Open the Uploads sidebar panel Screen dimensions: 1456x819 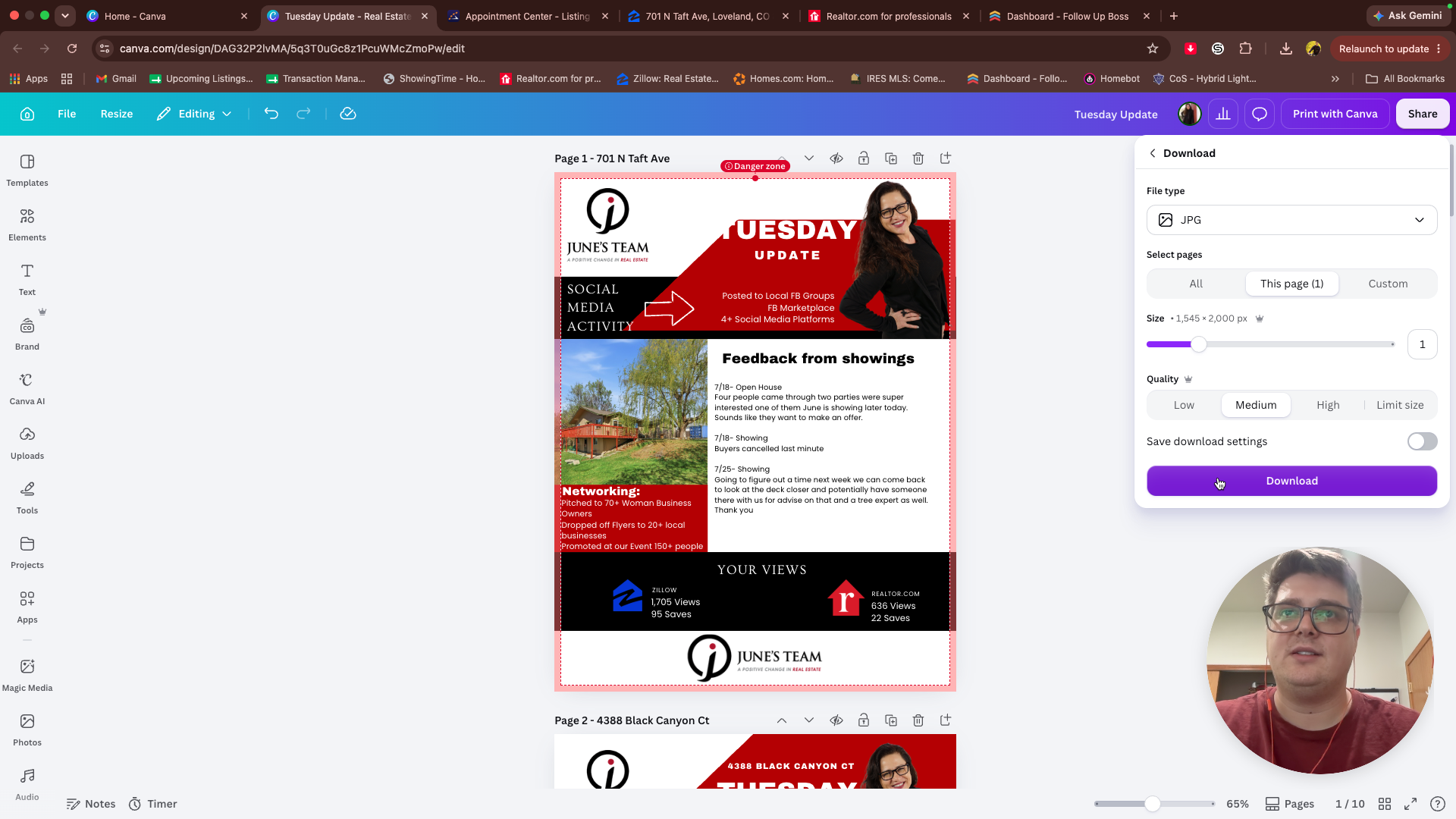27,444
